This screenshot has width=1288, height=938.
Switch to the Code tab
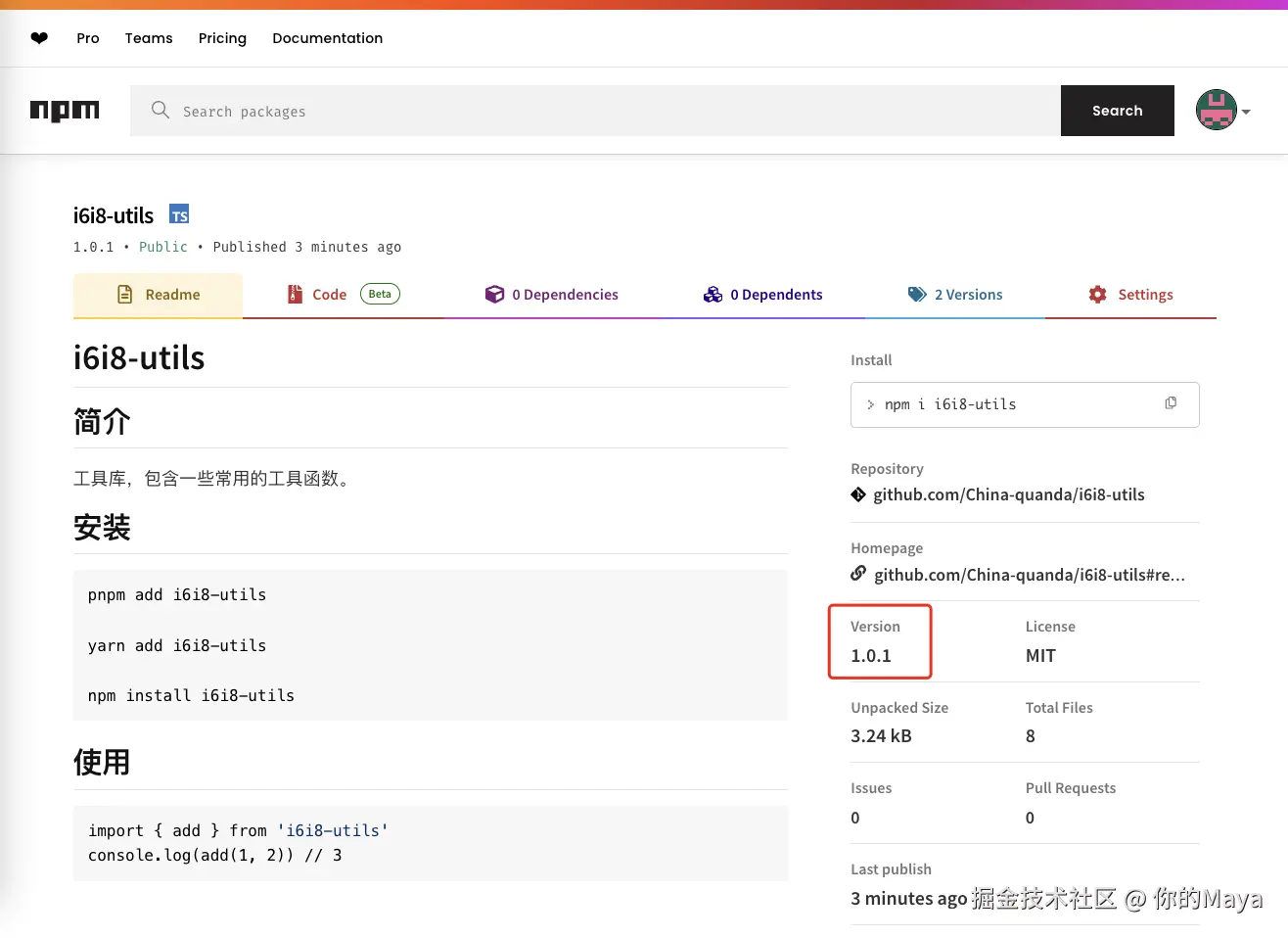coord(330,294)
